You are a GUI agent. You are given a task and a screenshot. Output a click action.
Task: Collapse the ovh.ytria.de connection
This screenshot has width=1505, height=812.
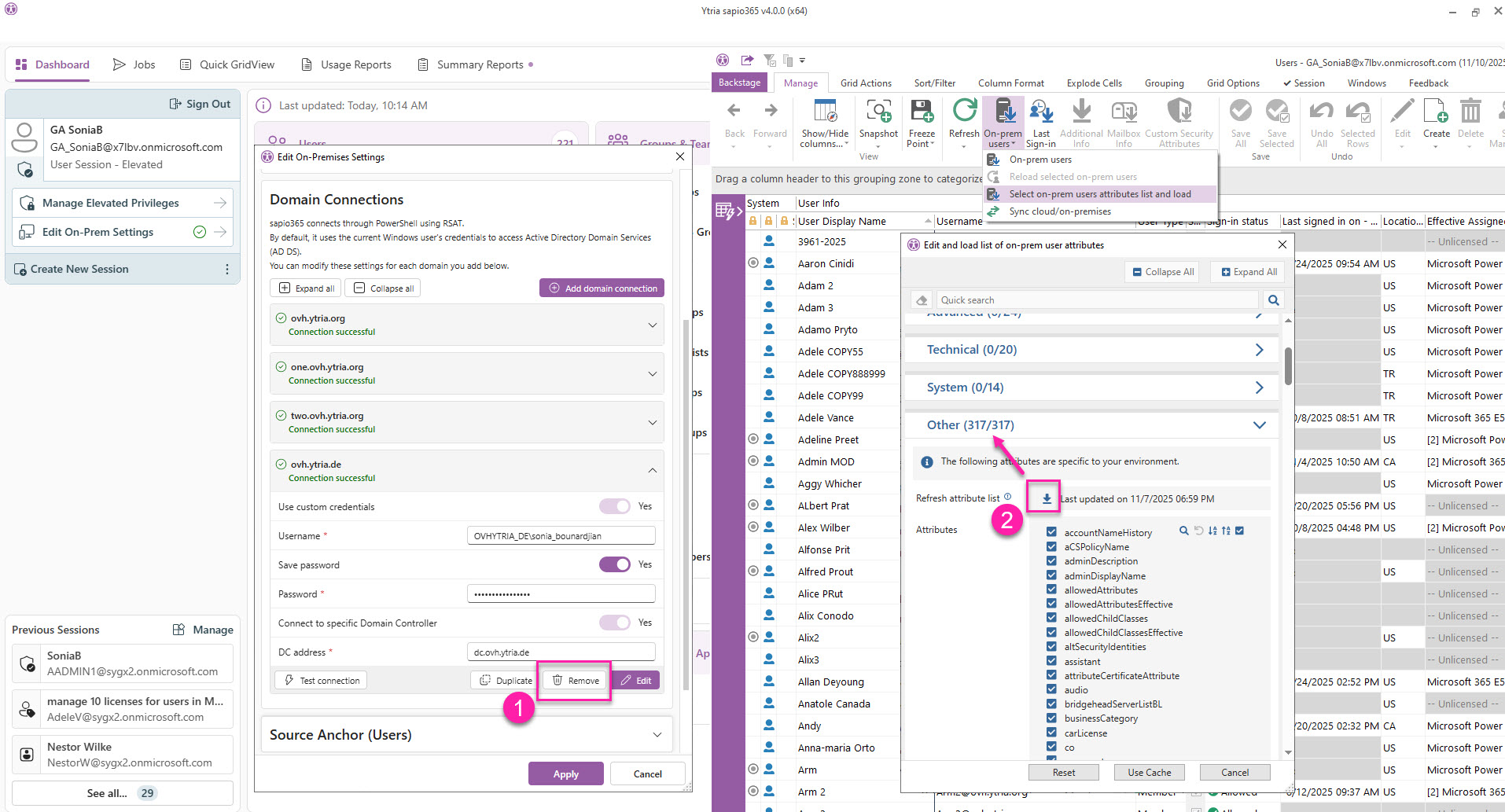tap(652, 471)
